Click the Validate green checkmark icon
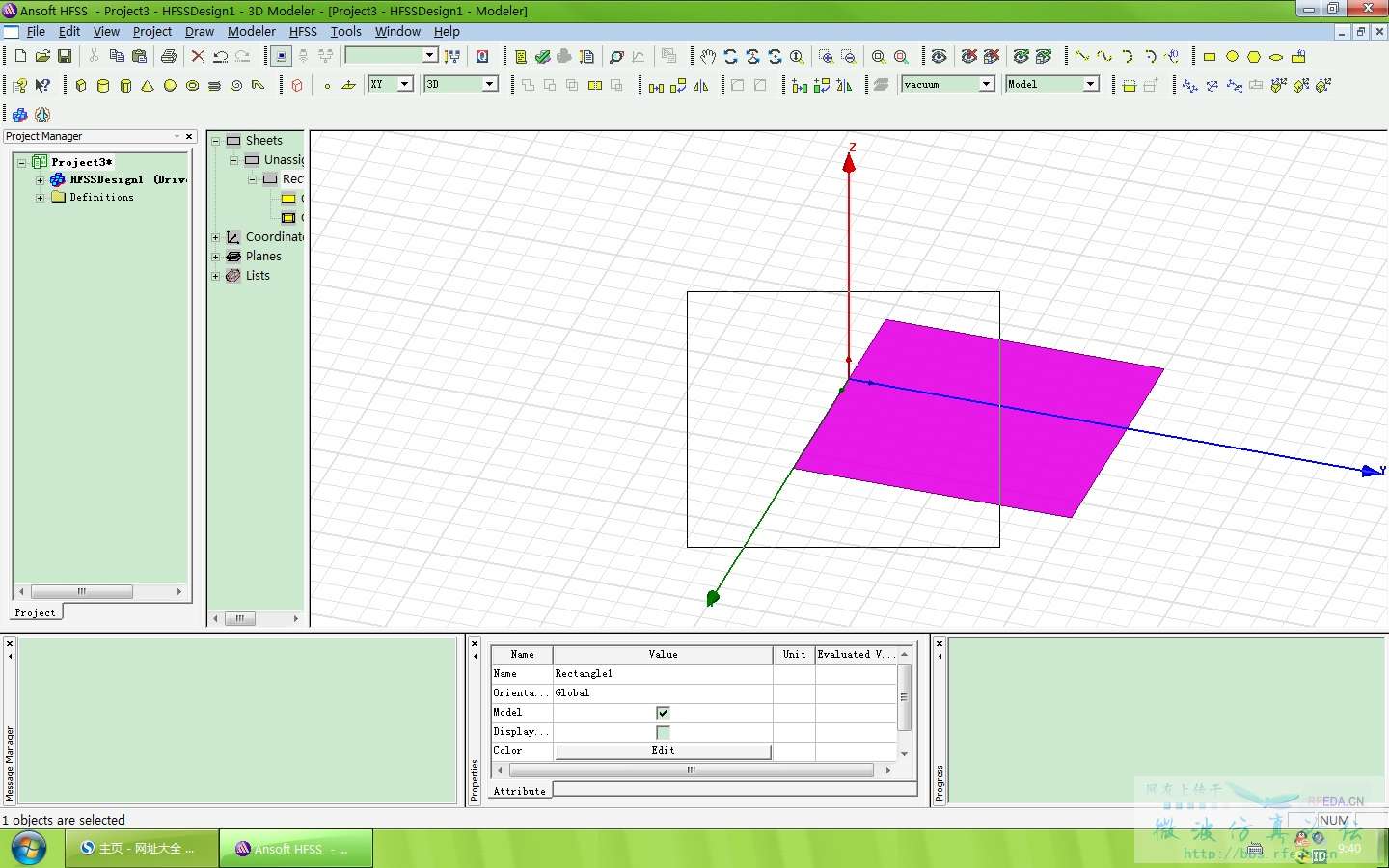Image resolution: width=1389 pixels, height=868 pixels. (x=543, y=57)
